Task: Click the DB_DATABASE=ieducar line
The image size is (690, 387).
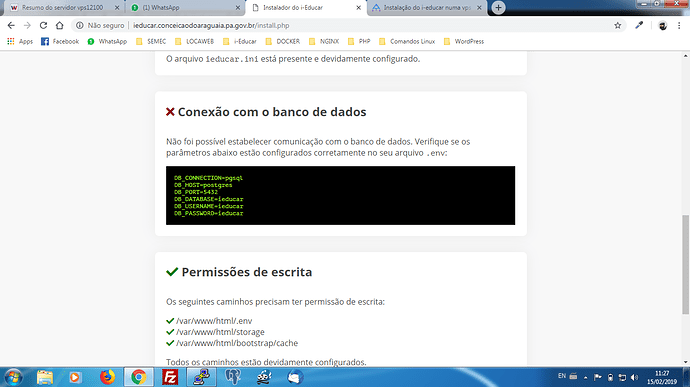Action: click(x=208, y=199)
